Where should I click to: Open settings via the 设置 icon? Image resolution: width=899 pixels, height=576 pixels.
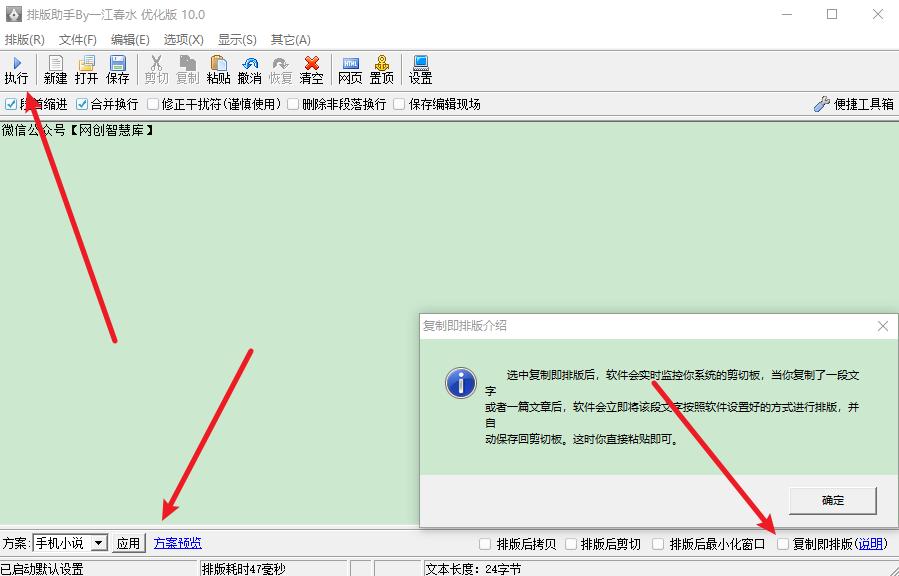(x=419, y=68)
